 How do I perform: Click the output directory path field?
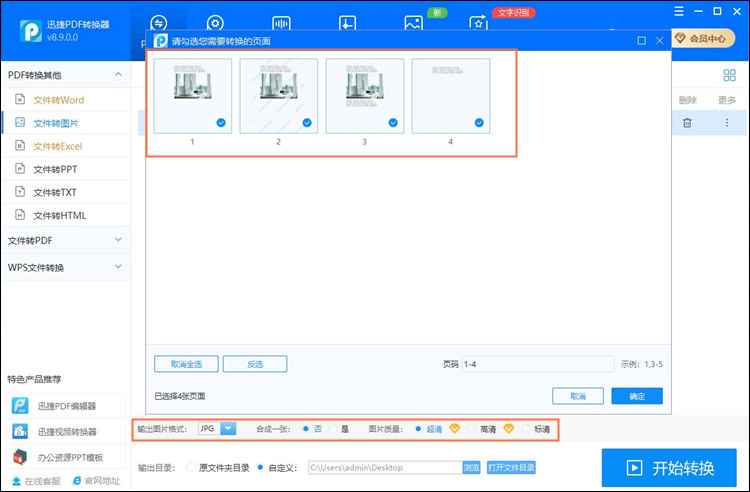(386, 468)
